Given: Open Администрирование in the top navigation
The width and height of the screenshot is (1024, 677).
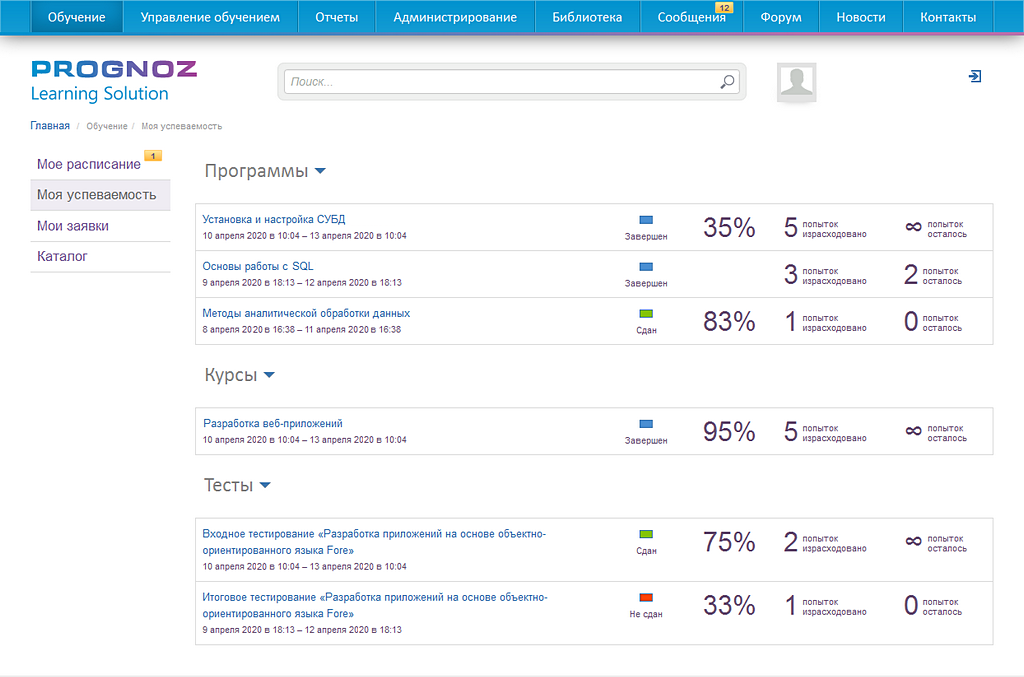Looking at the screenshot, I should (455, 17).
